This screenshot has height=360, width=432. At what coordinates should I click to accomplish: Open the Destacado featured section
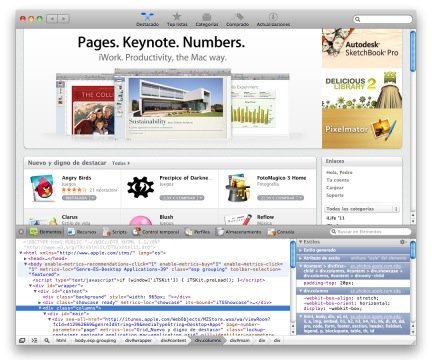(x=147, y=19)
